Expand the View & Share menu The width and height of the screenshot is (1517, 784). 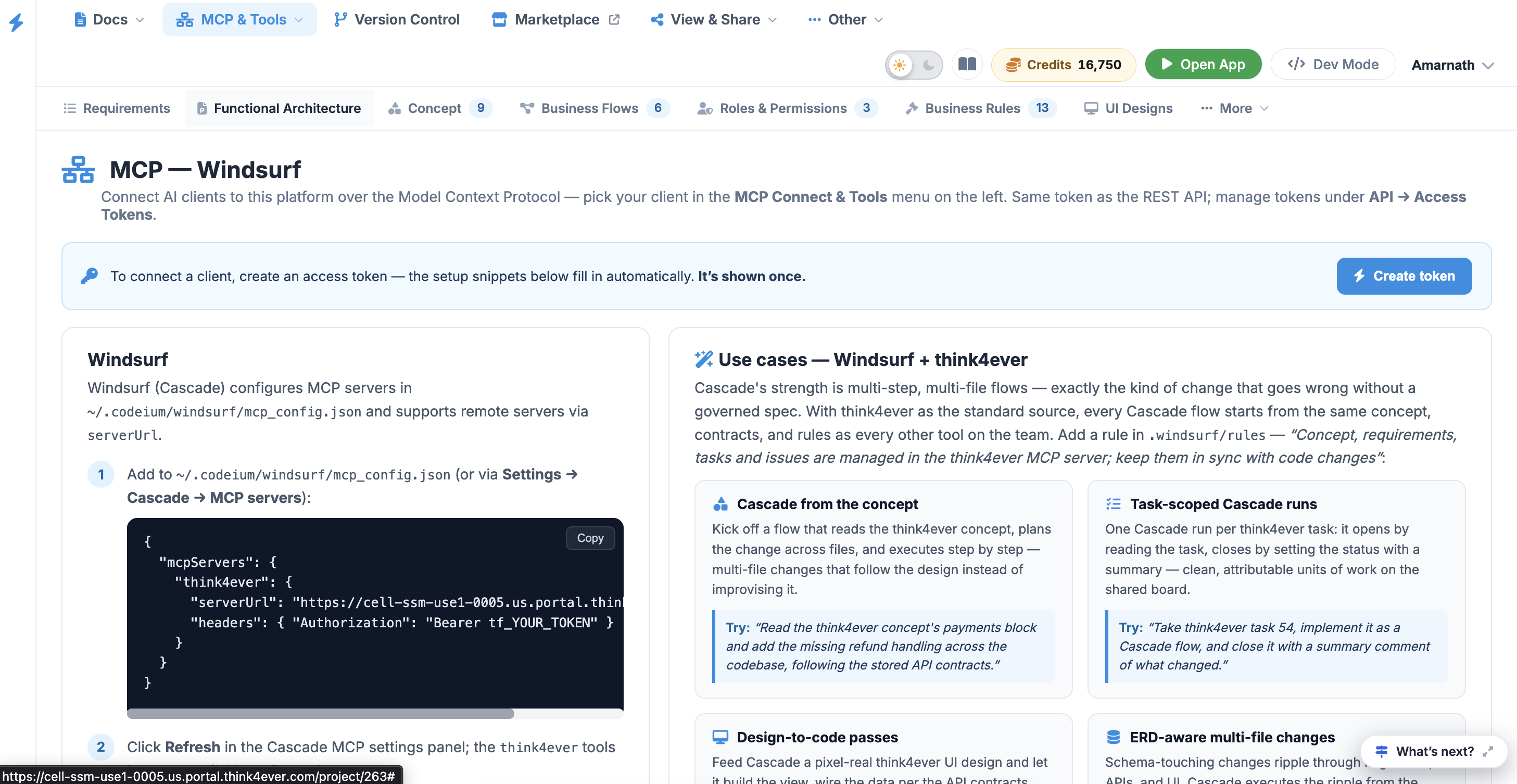(x=714, y=19)
